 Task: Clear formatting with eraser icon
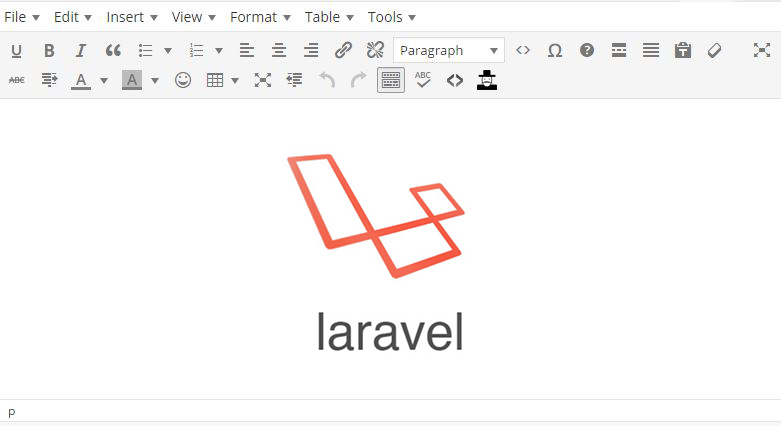tap(714, 50)
